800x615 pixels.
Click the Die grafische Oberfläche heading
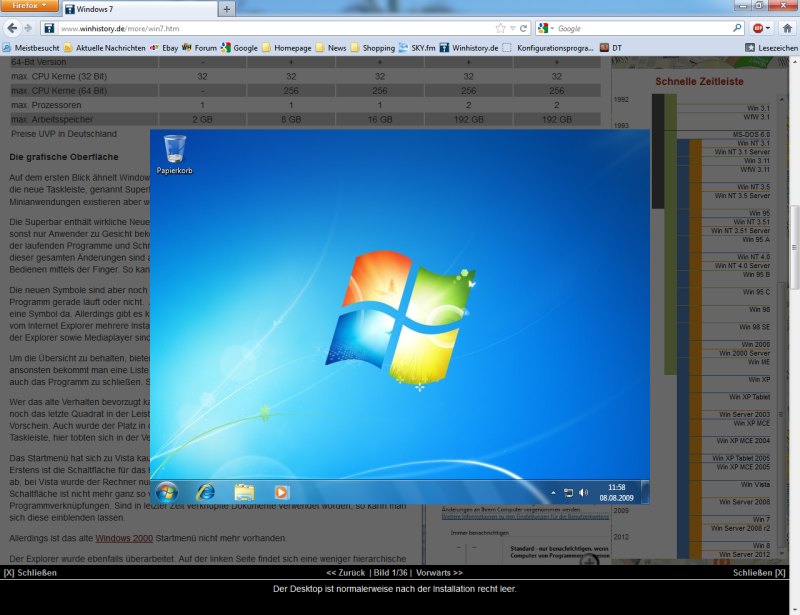point(64,157)
